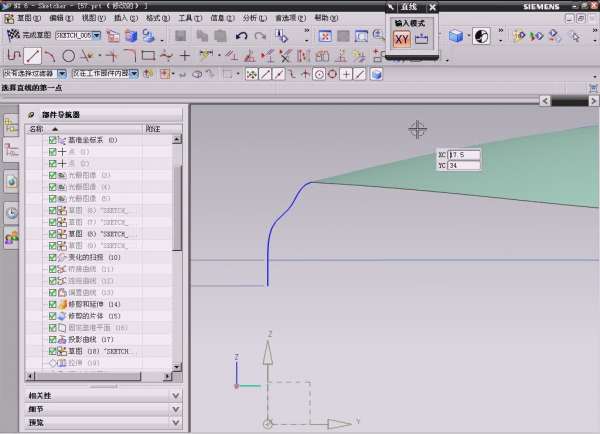
Task: Toggle checkbox for 修剪和延伸 (14)
Action: click(52, 303)
